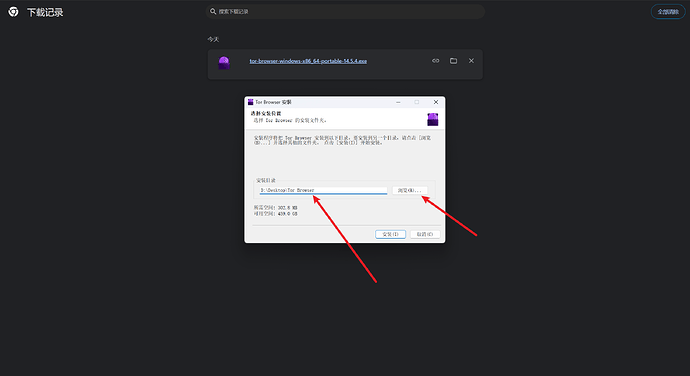
Task: Click the 取消(C) cancel button
Action: (x=425, y=234)
